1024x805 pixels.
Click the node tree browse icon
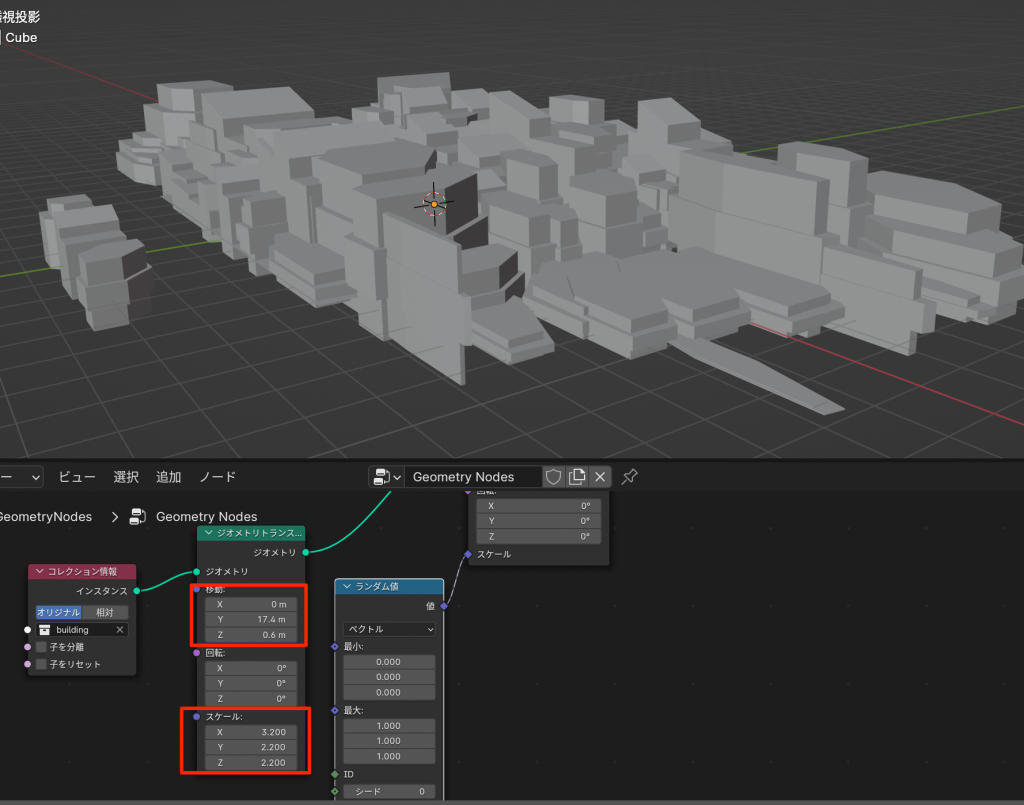[385, 477]
